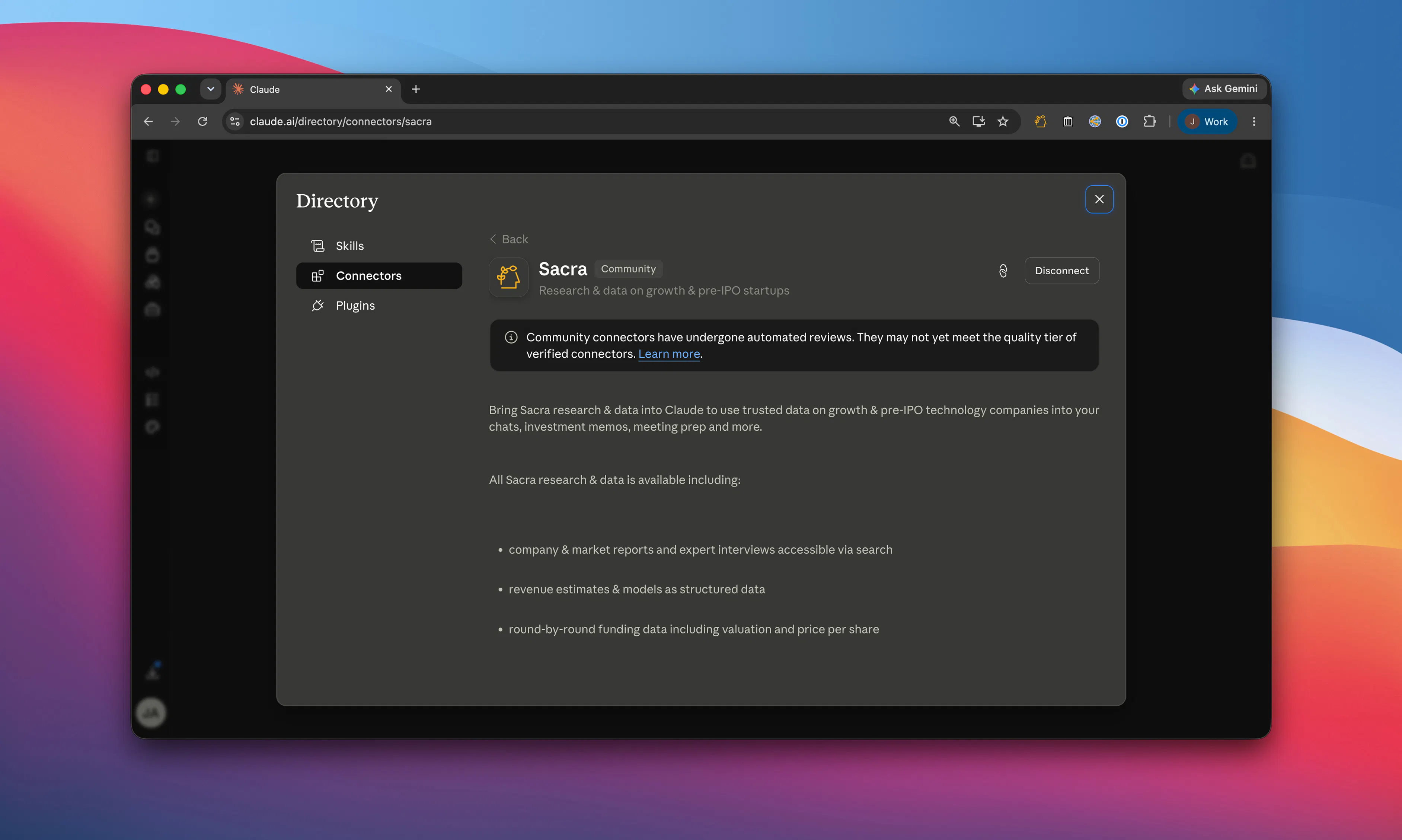Viewport: 1402px width, 840px height.
Task: Open the Plugins section
Action: click(379, 306)
